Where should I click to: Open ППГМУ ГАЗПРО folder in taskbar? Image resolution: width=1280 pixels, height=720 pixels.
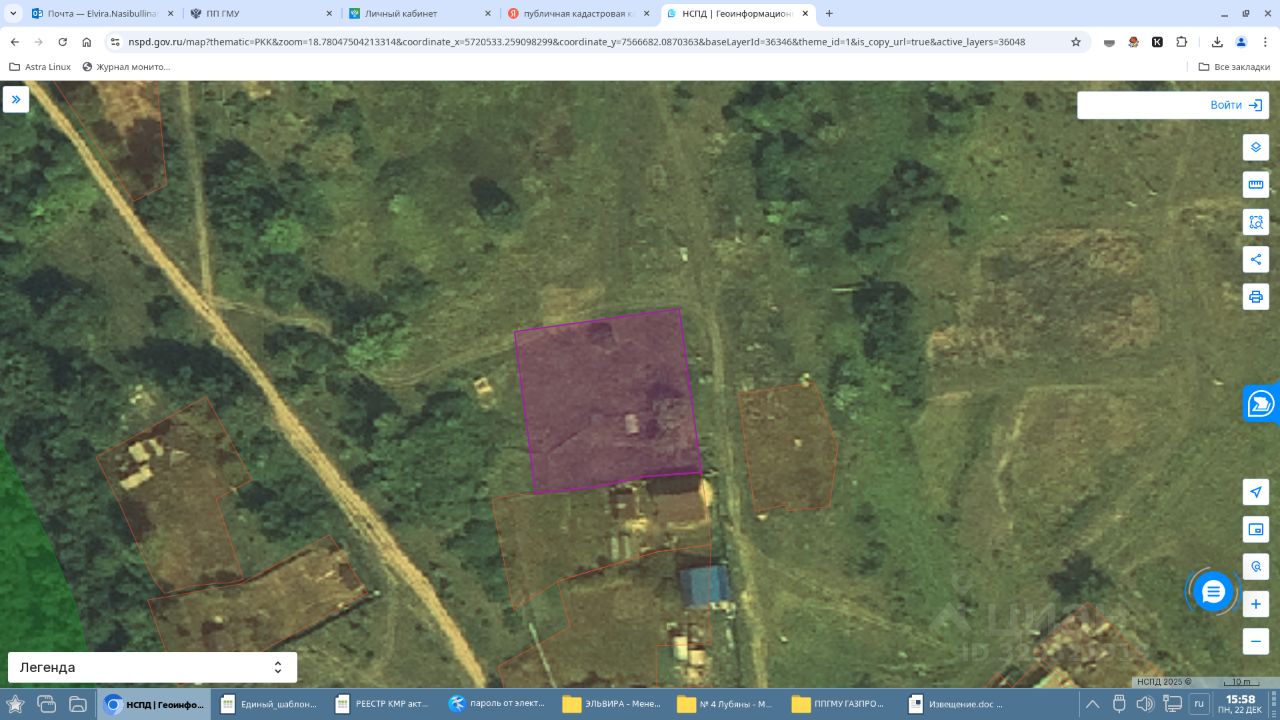point(842,704)
